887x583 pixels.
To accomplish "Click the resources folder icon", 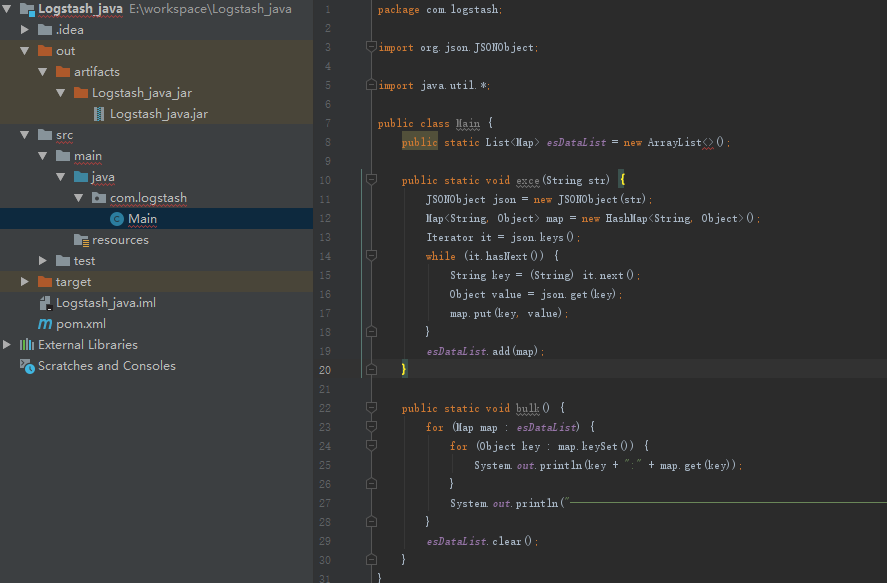I will 81,240.
